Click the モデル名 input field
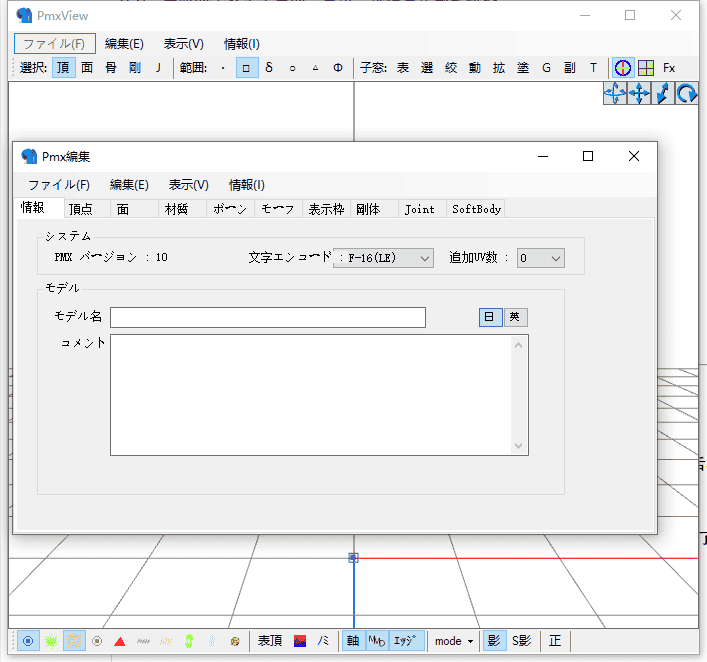 pos(268,317)
